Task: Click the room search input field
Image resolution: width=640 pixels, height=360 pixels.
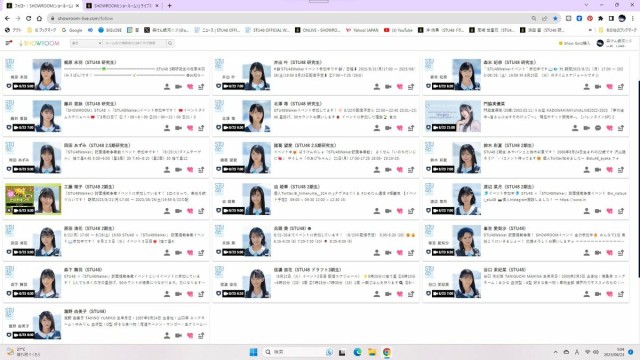Action: (135, 43)
